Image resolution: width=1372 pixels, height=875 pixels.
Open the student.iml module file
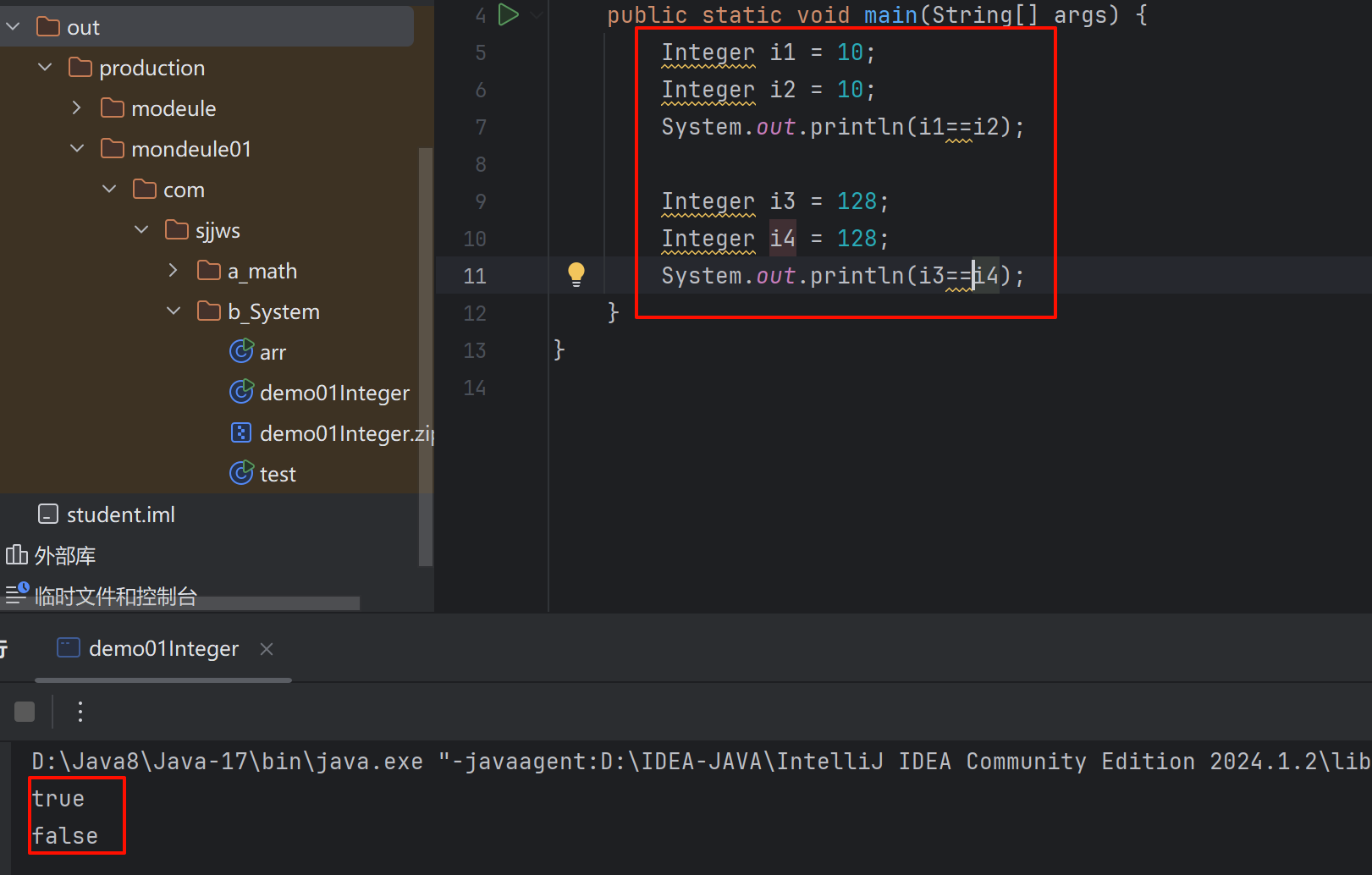(x=120, y=515)
